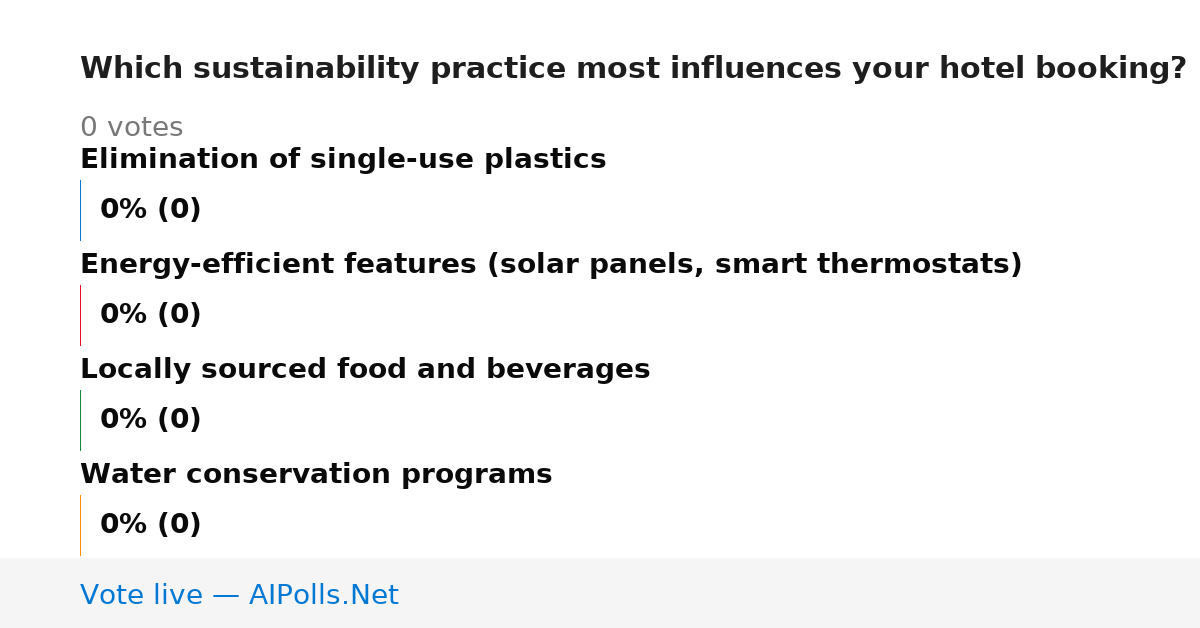Click 'Vote live' text in footer
The width and height of the screenshot is (1200, 628).
[x=141, y=596]
